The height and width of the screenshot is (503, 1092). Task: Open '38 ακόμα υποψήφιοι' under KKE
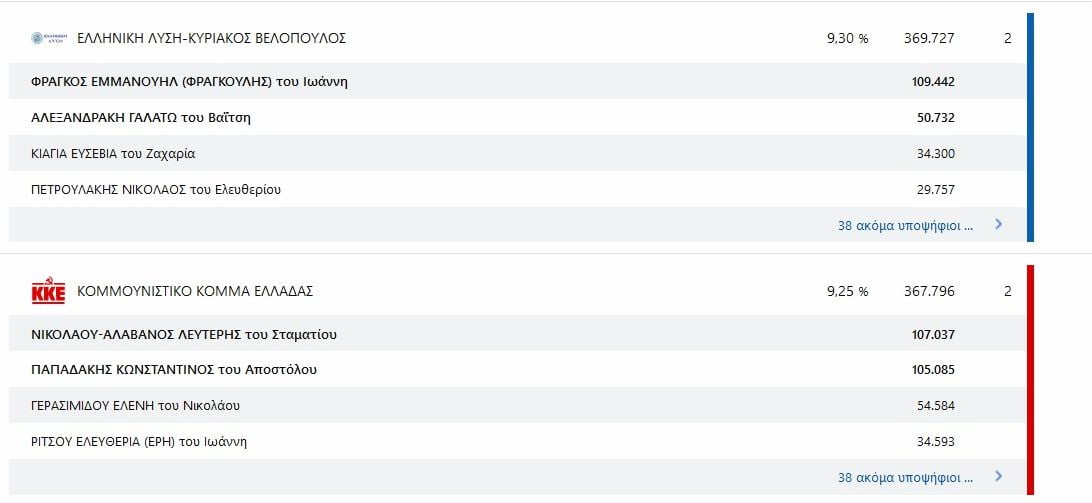[x=905, y=478]
